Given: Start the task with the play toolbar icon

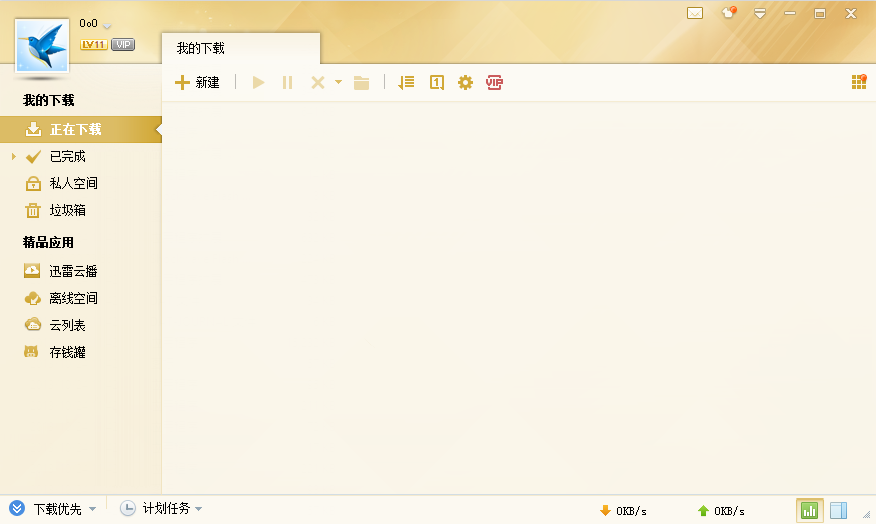Looking at the screenshot, I should tap(258, 83).
